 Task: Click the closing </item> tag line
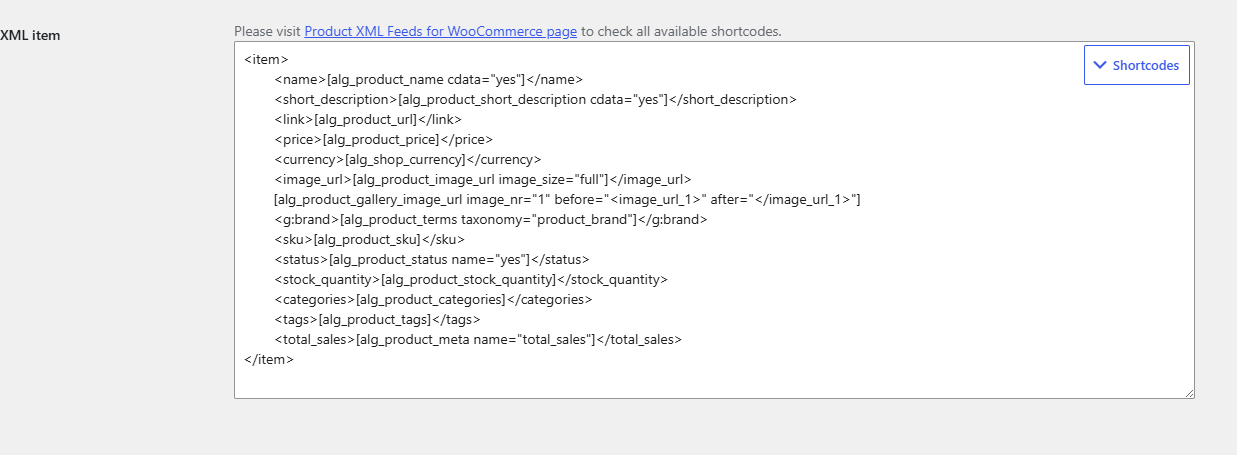tap(269, 360)
